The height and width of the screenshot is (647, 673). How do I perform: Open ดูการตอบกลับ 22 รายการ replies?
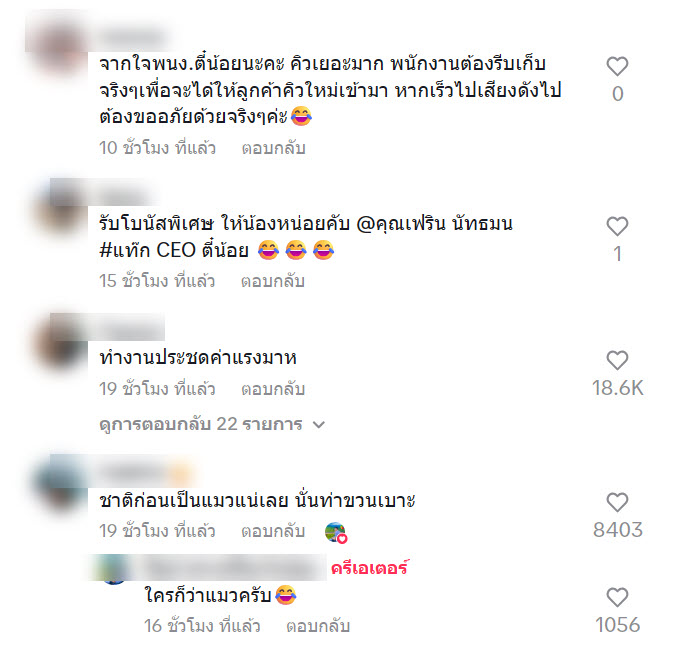click(212, 425)
